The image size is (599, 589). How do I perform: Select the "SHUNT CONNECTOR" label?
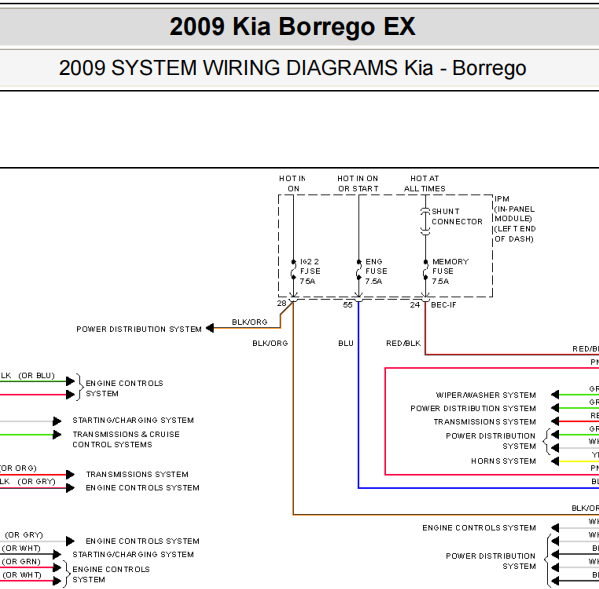457,216
